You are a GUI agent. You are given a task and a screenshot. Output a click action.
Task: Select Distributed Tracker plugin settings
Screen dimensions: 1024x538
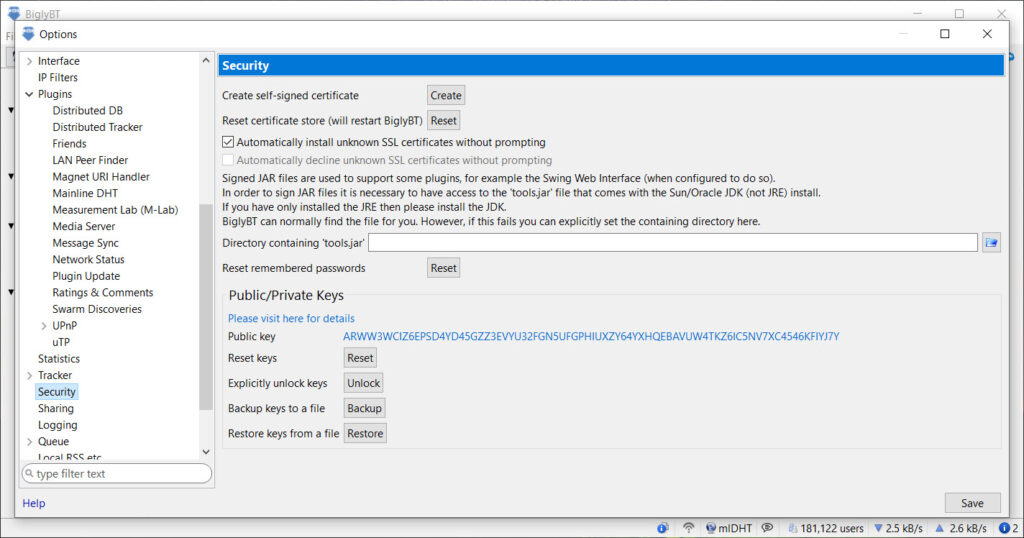click(x=97, y=127)
